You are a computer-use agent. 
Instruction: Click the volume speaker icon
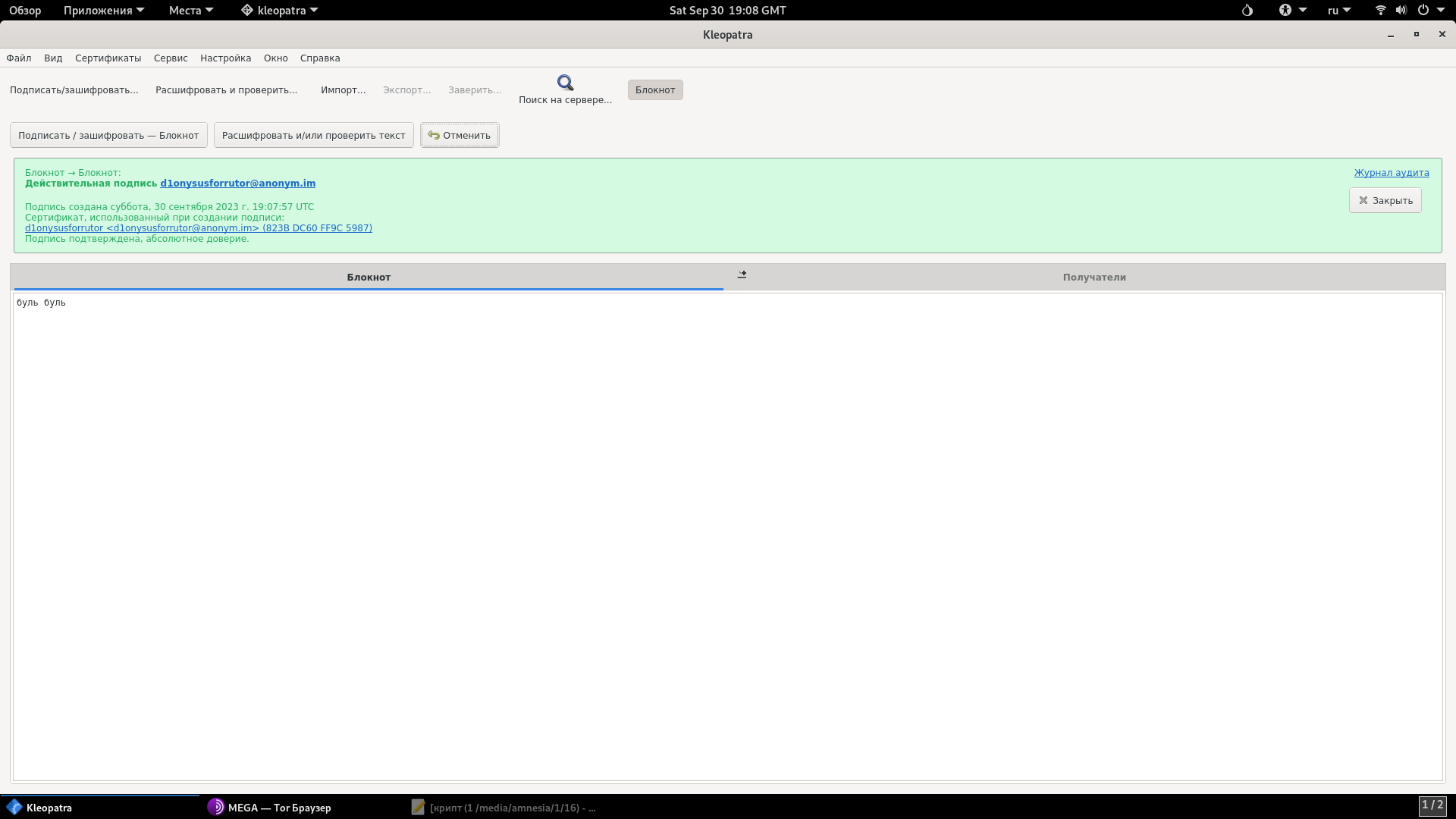coord(1401,11)
